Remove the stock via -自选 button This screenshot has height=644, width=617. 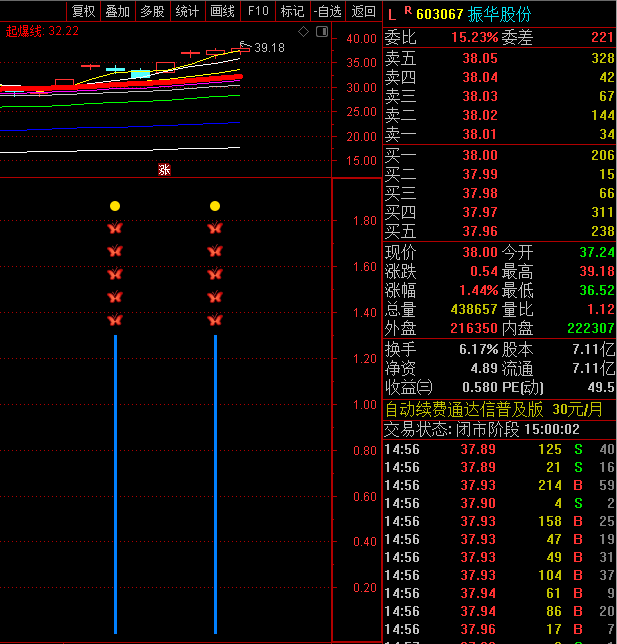pyautogui.click(x=327, y=11)
